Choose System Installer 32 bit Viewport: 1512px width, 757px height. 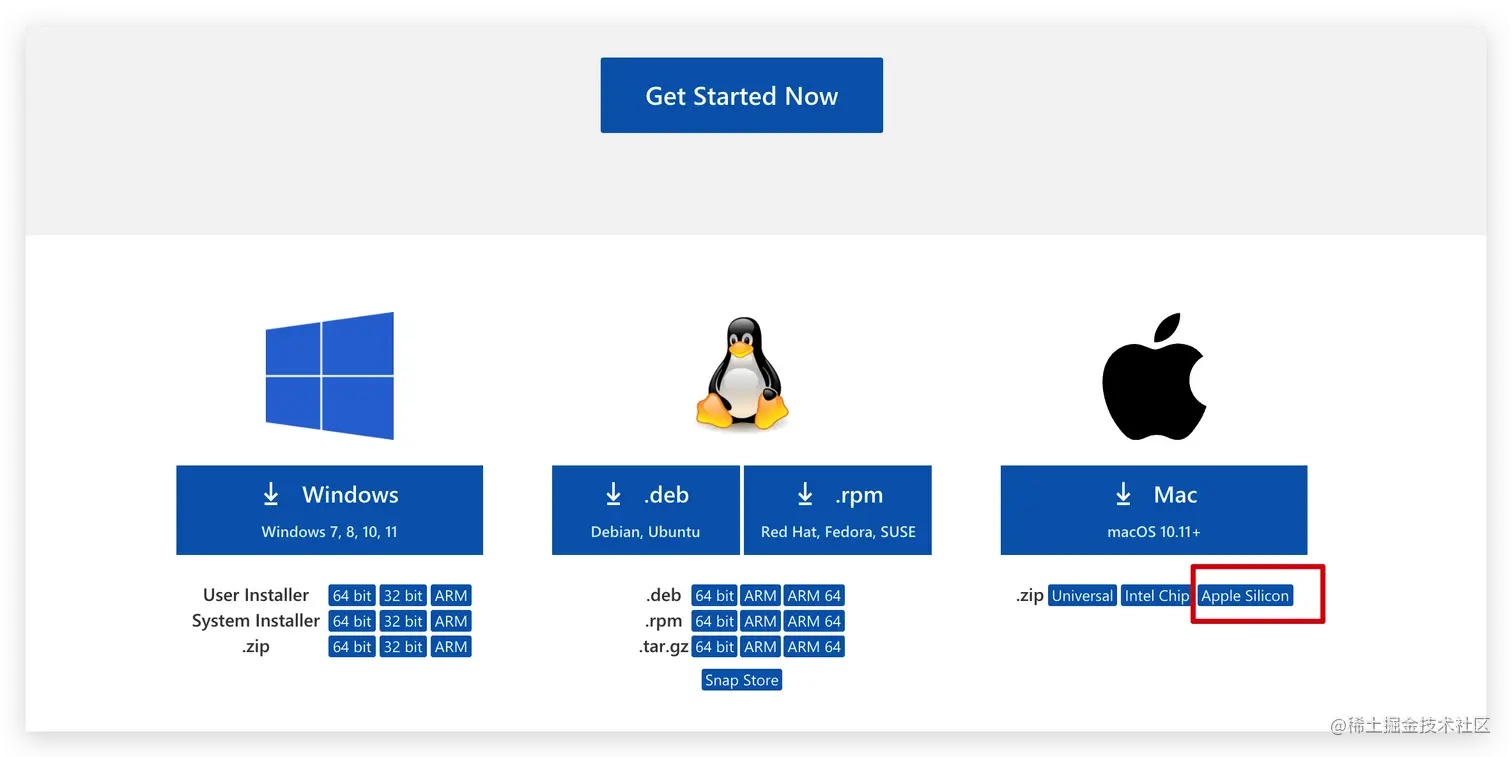[x=403, y=621]
